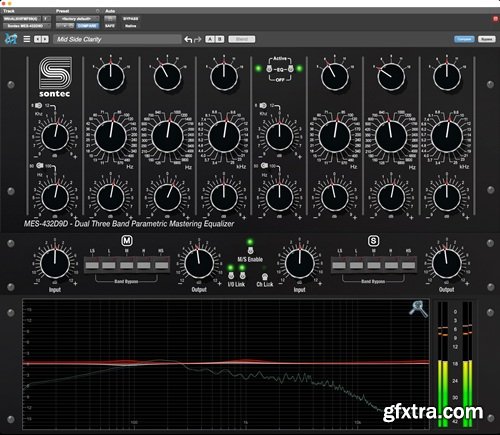Flip the right EQ Active switch
The image size is (500, 435).
pos(290,69)
